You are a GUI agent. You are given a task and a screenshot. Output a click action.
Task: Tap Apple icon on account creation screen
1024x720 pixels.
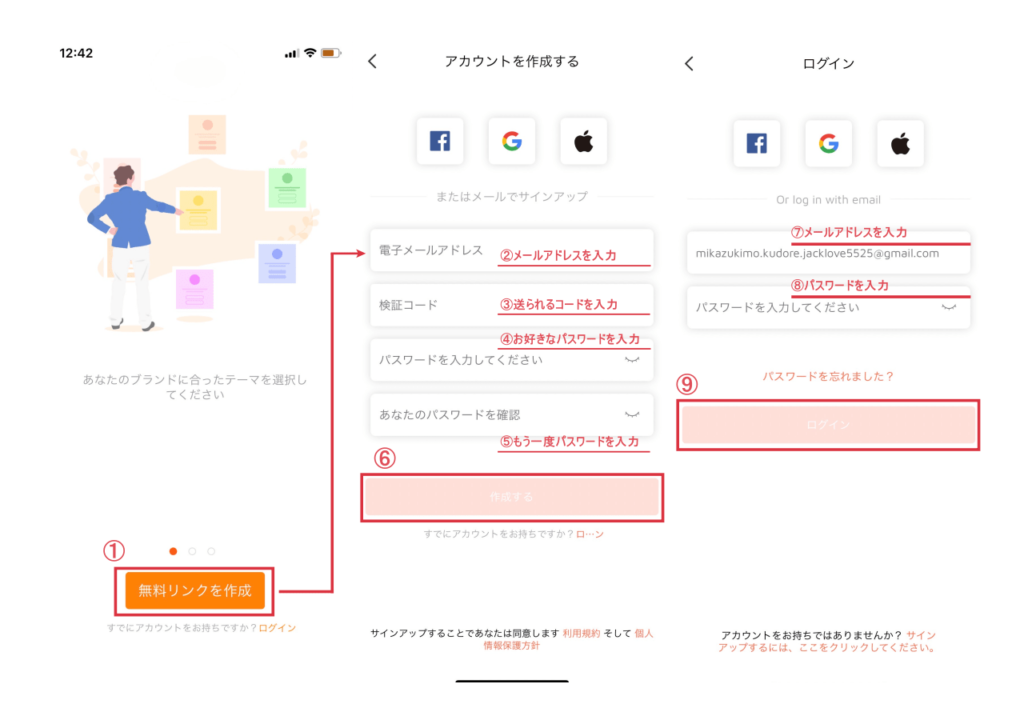584,141
